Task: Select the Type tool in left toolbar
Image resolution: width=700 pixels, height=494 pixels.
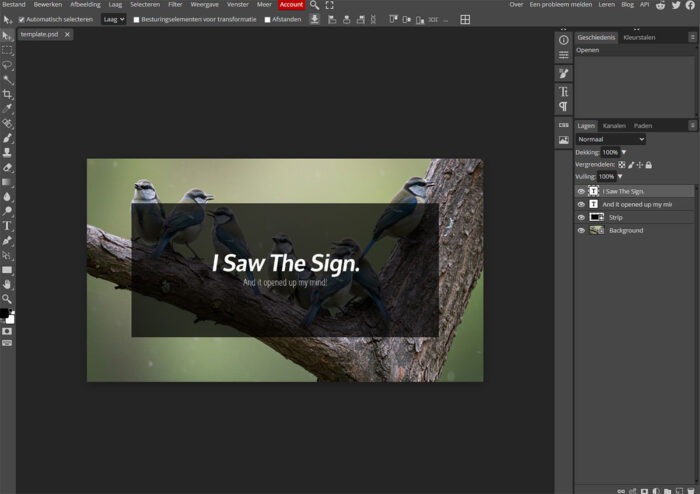Action: pos(7,226)
